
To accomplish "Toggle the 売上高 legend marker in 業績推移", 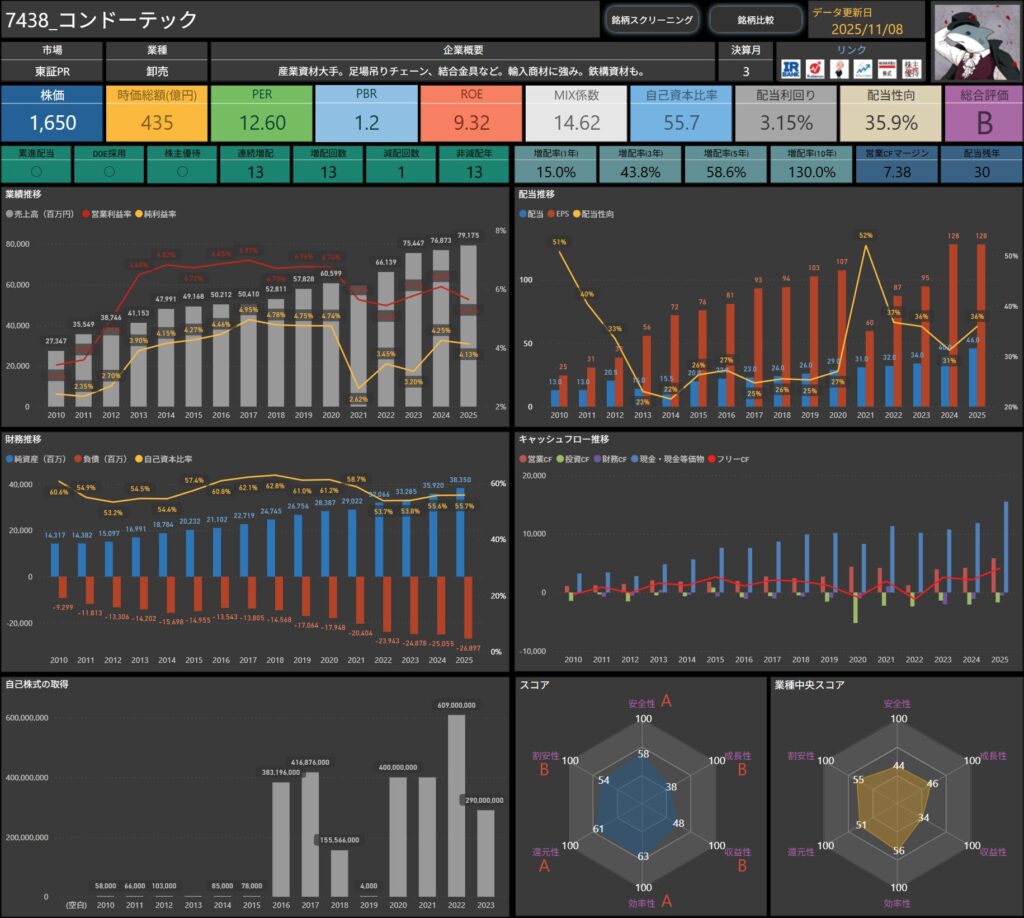I will tap(10, 215).
